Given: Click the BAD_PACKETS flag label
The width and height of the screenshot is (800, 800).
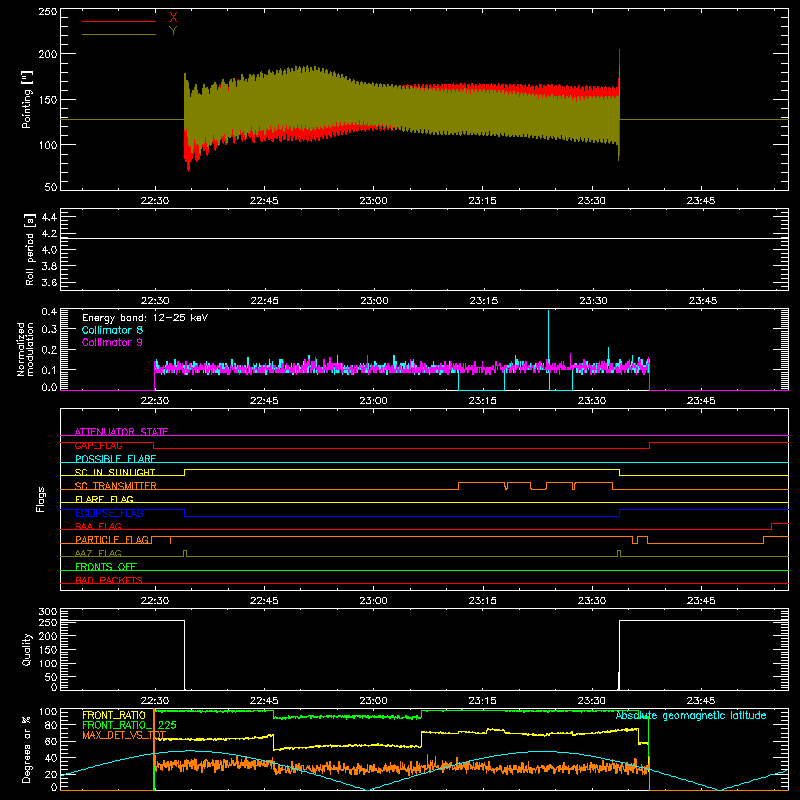Looking at the screenshot, I should pos(109,580).
